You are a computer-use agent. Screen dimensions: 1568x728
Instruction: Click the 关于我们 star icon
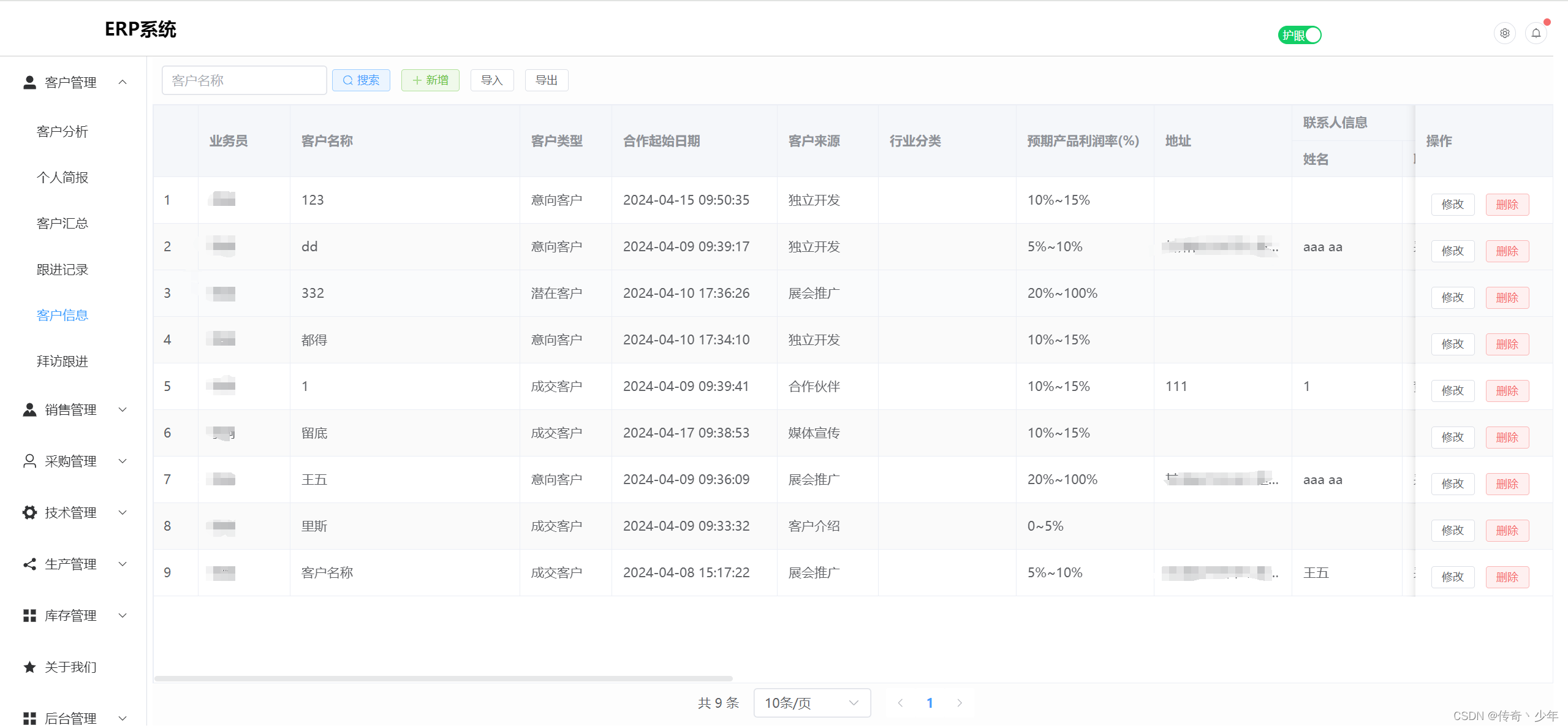pos(29,667)
